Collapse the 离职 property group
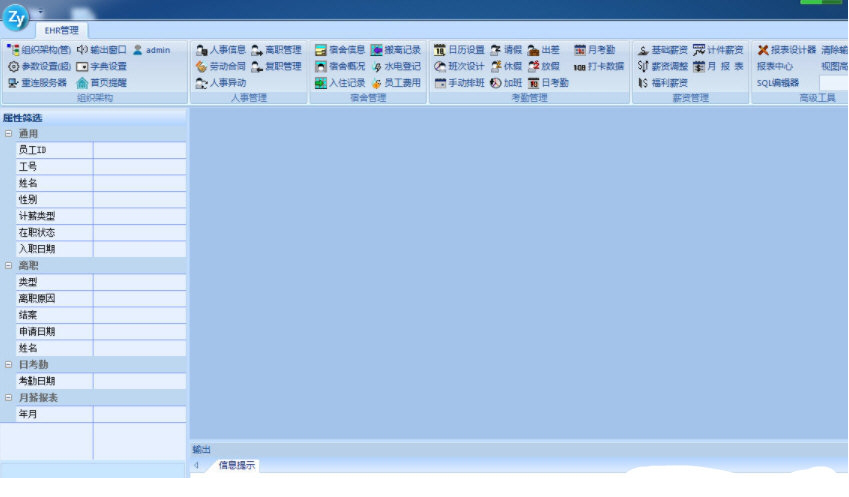Image resolution: width=849 pixels, height=497 pixels. [x=8, y=266]
